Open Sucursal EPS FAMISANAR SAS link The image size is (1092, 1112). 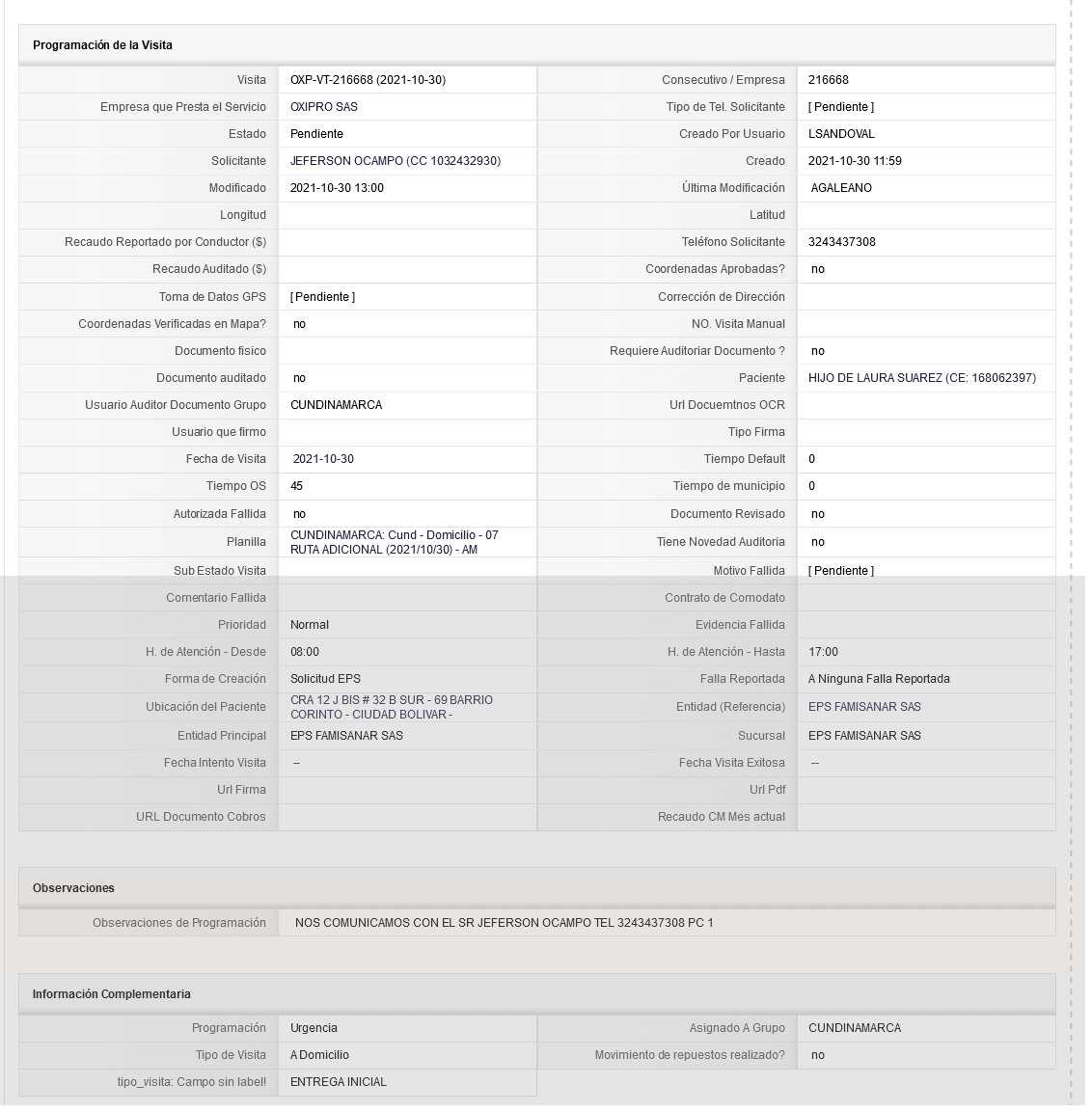tap(864, 736)
